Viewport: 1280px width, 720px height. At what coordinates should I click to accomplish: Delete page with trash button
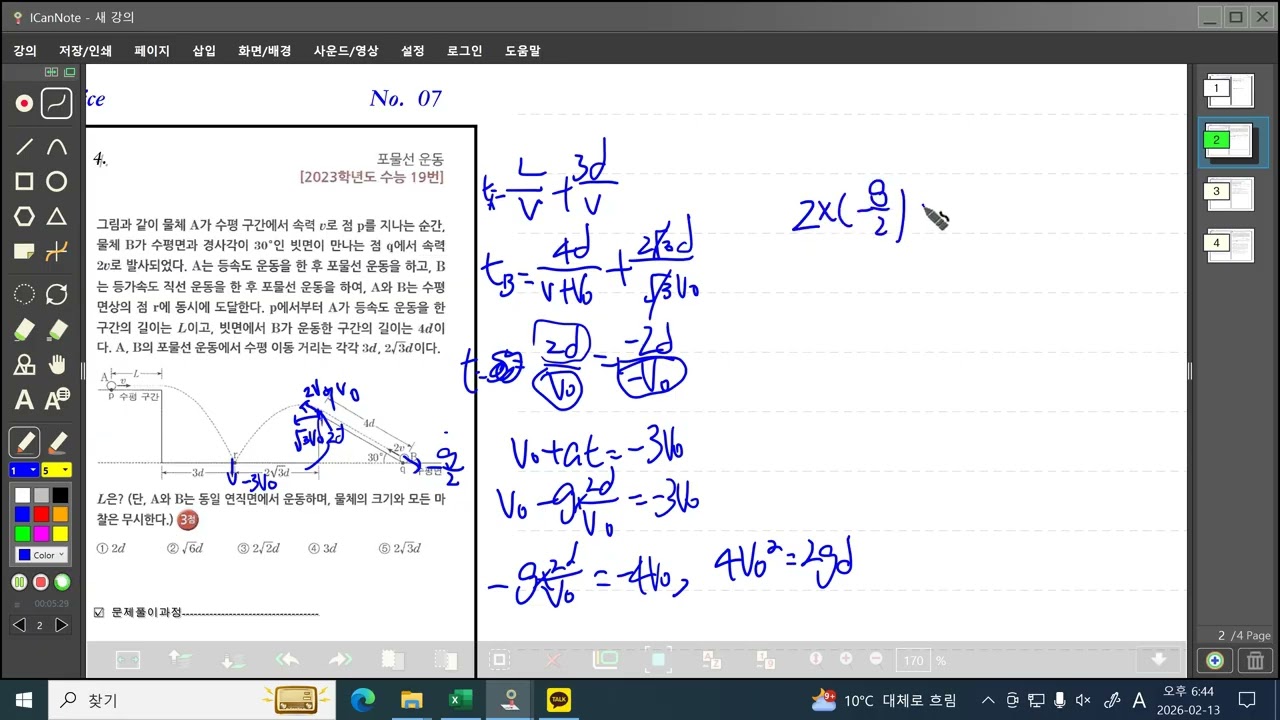[1254, 660]
